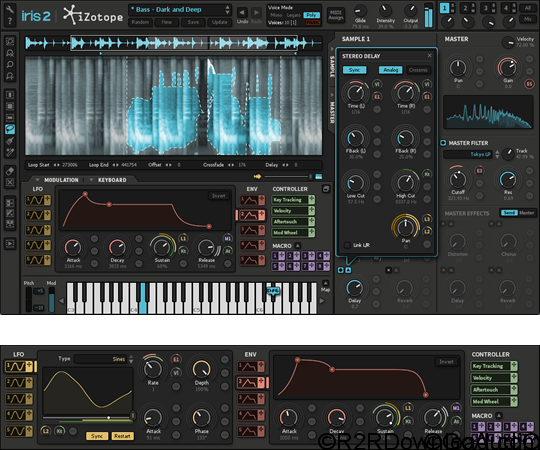Click the L3 modulation slot beside Stereo Delay Pan
Image resolution: width=540 pixels, height=450 pixels.
click(x=427, y=219)
